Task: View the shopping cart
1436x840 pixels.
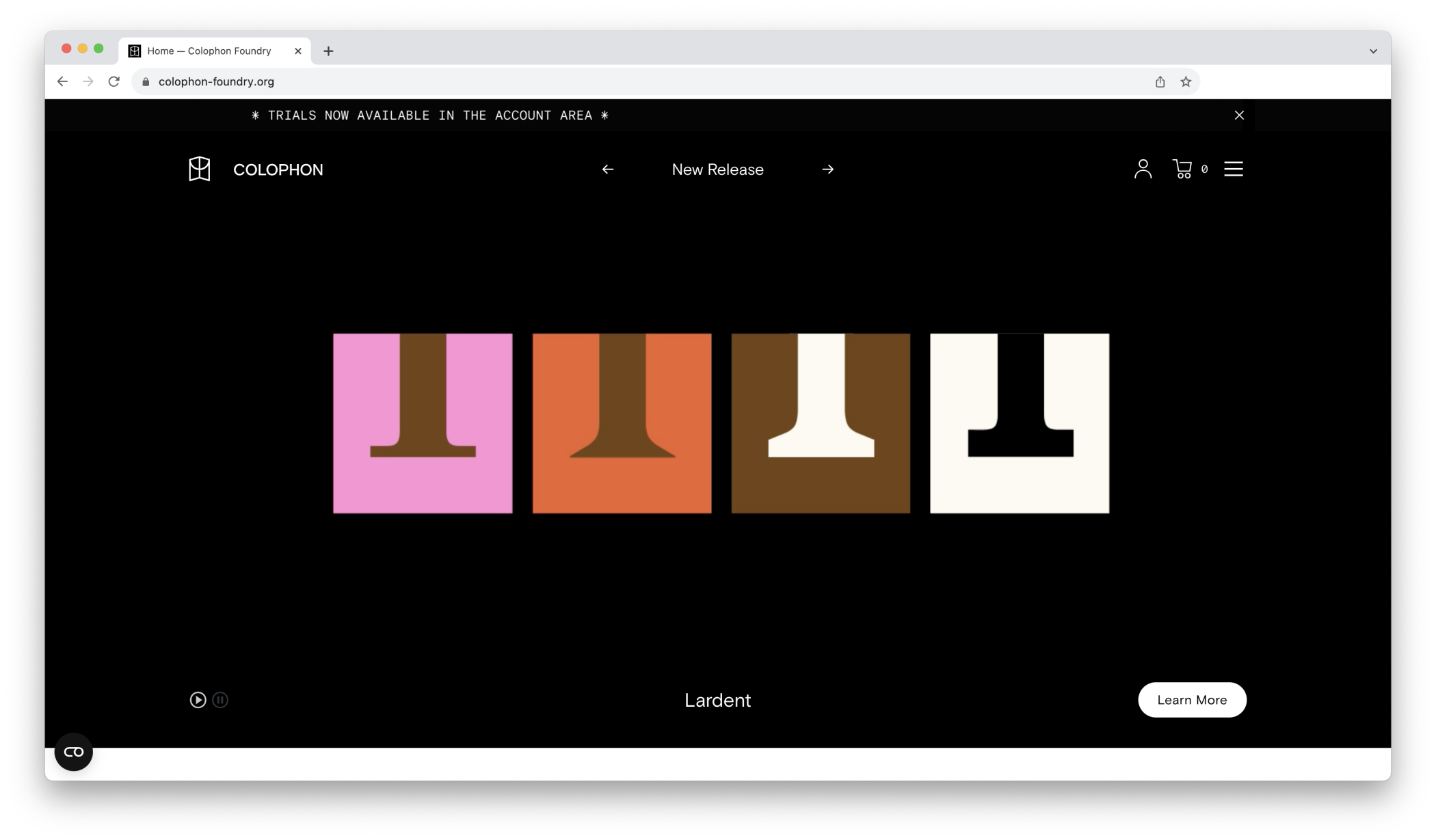Action: [x=1182, y=169]
